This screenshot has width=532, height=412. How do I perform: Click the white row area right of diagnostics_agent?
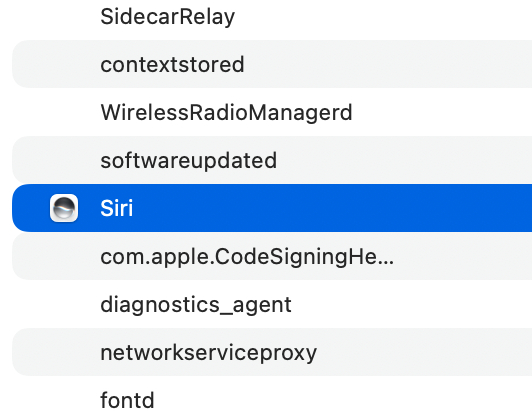click(412, 304)
